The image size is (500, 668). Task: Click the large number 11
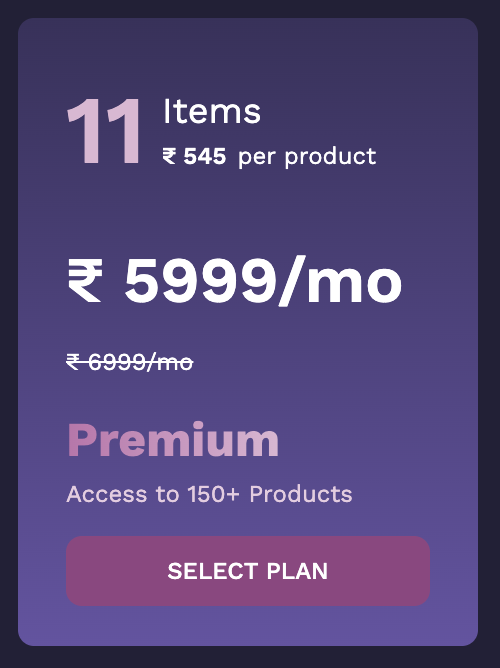coord(103,131)
